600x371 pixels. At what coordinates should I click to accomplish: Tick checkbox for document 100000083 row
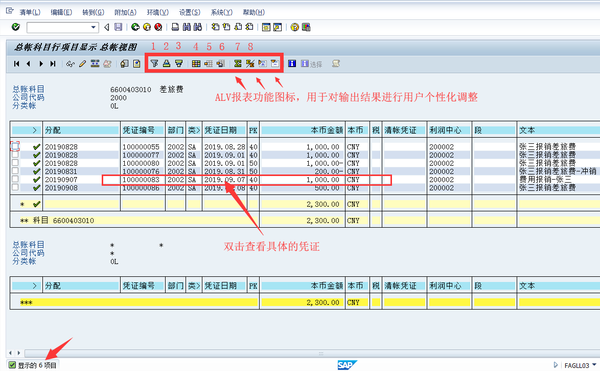[x=15, y=179]
